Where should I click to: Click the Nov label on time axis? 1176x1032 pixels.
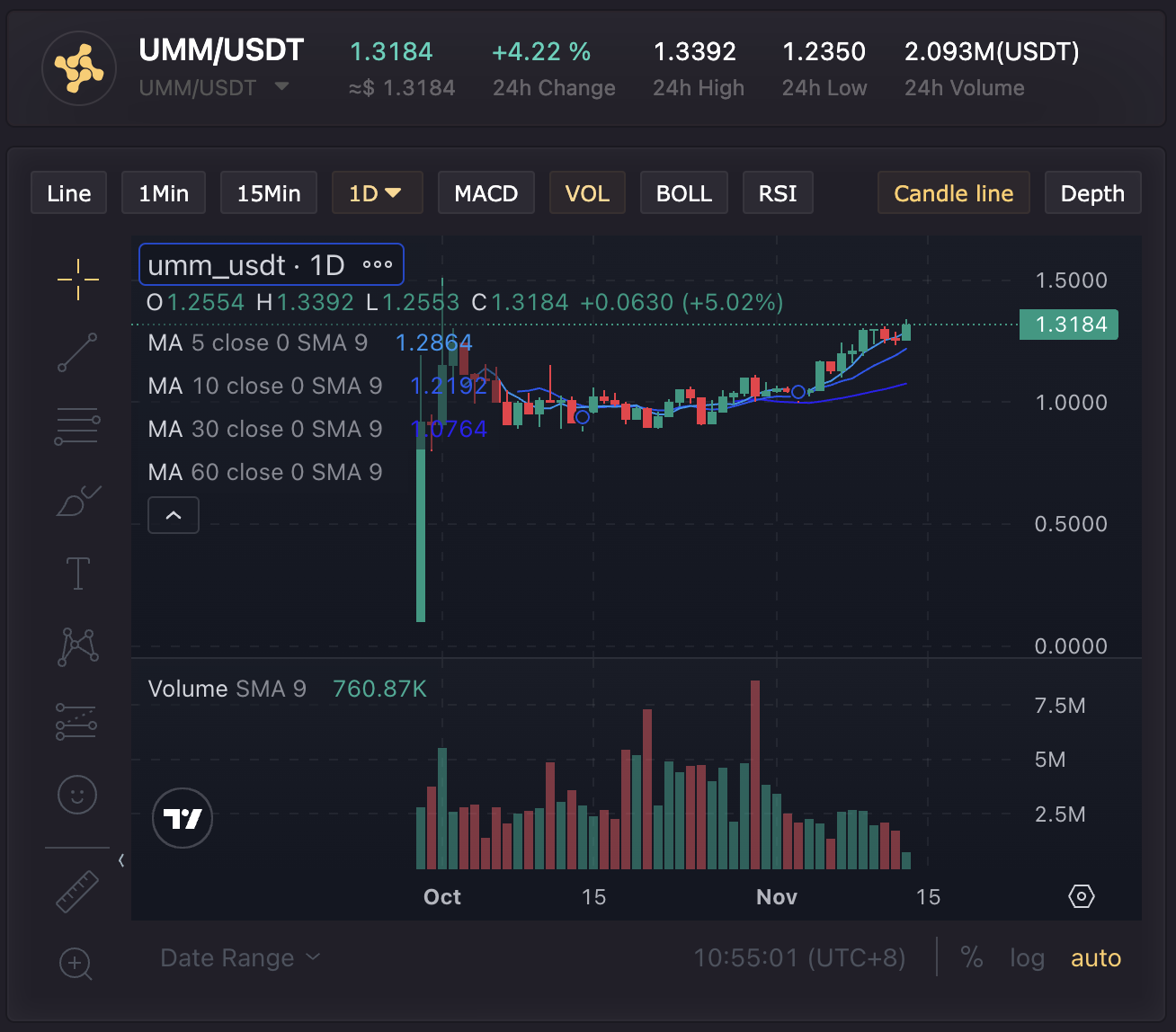point(777,897)
